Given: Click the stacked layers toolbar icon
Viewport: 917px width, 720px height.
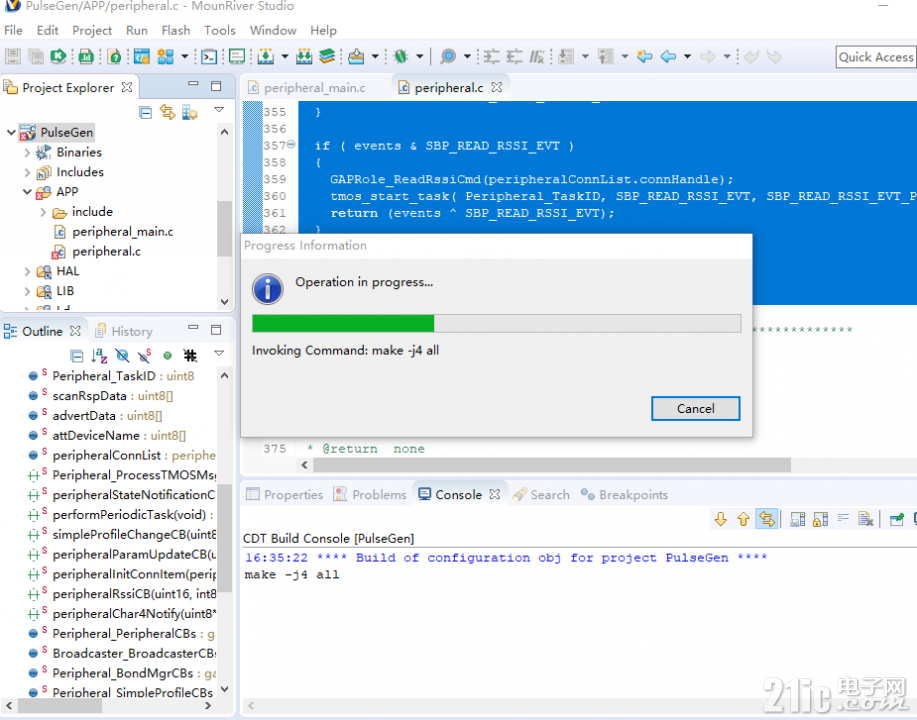Looking at the screenshot, I should click(327, 57).
